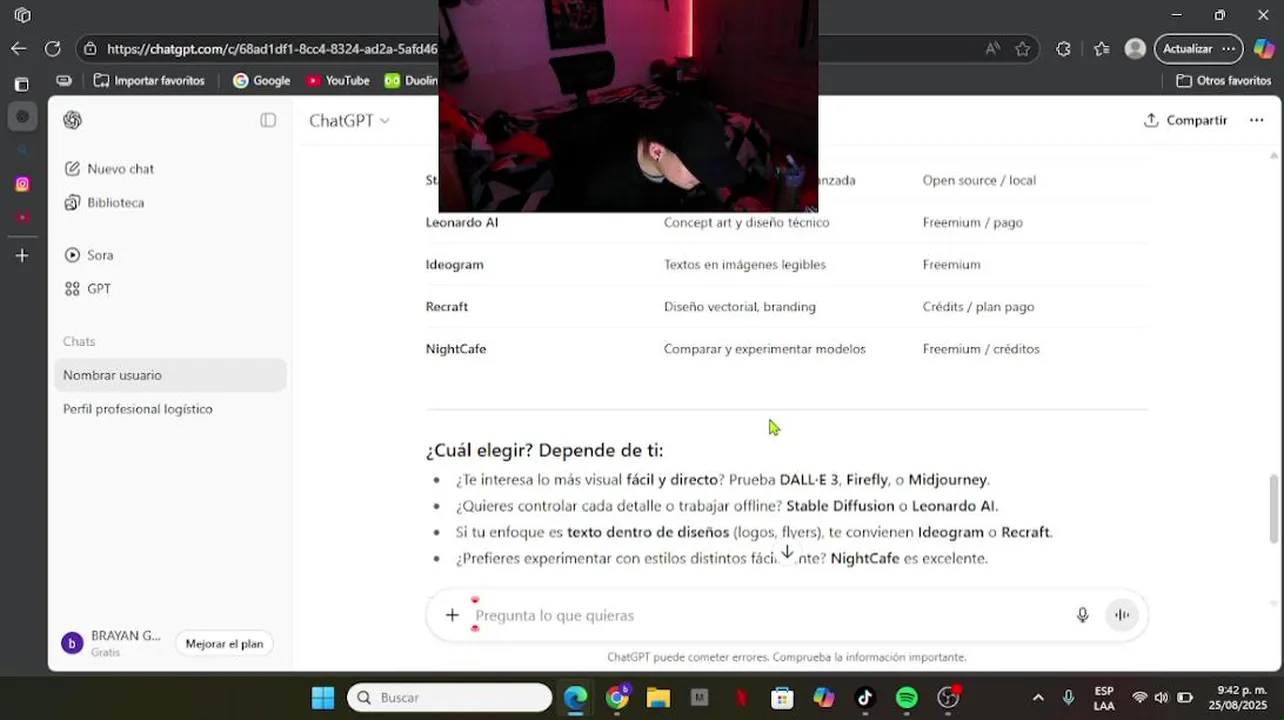Open TikTok from the taskbar

pyautogui.click(x=865, y=697)
